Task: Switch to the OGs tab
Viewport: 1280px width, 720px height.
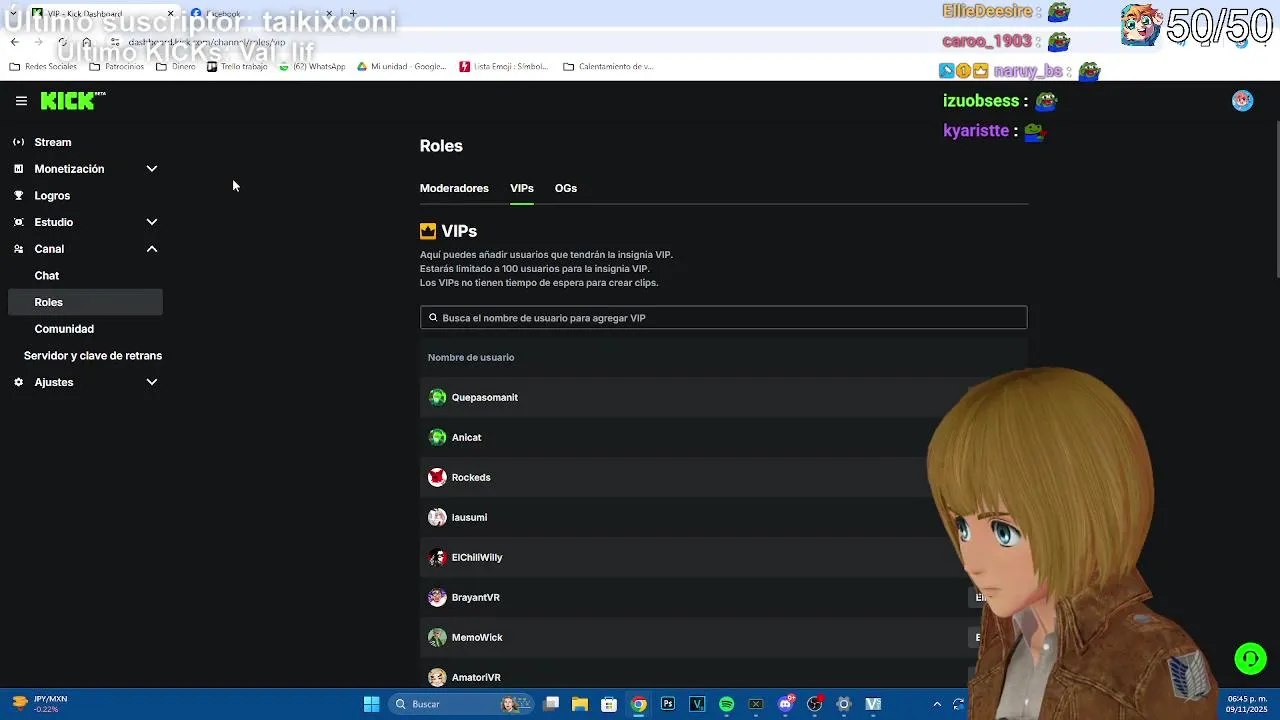Action: pyautogui.click(x=566, y=188)
